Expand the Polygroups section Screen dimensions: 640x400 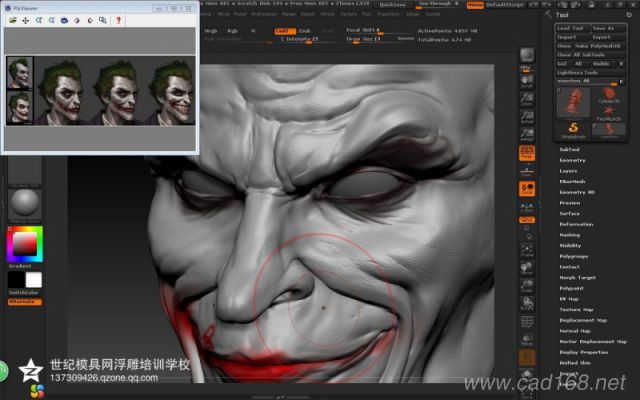573,256
